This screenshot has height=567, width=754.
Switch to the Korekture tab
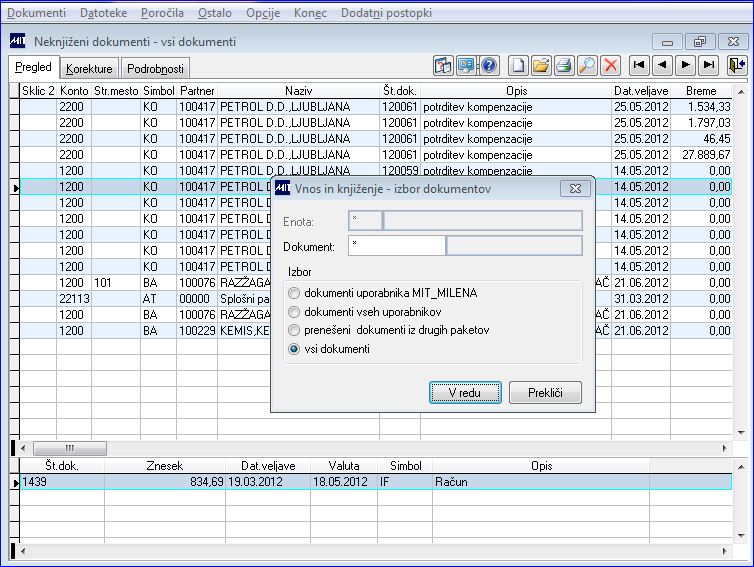(x=89, y=69)
